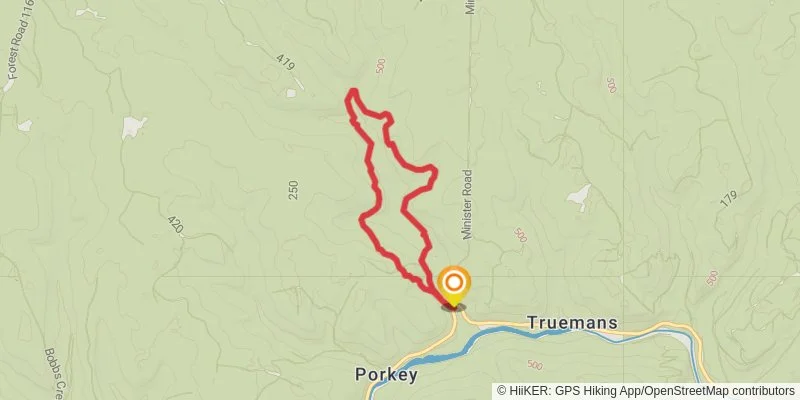Click the 250 map label

pos(293,190)
